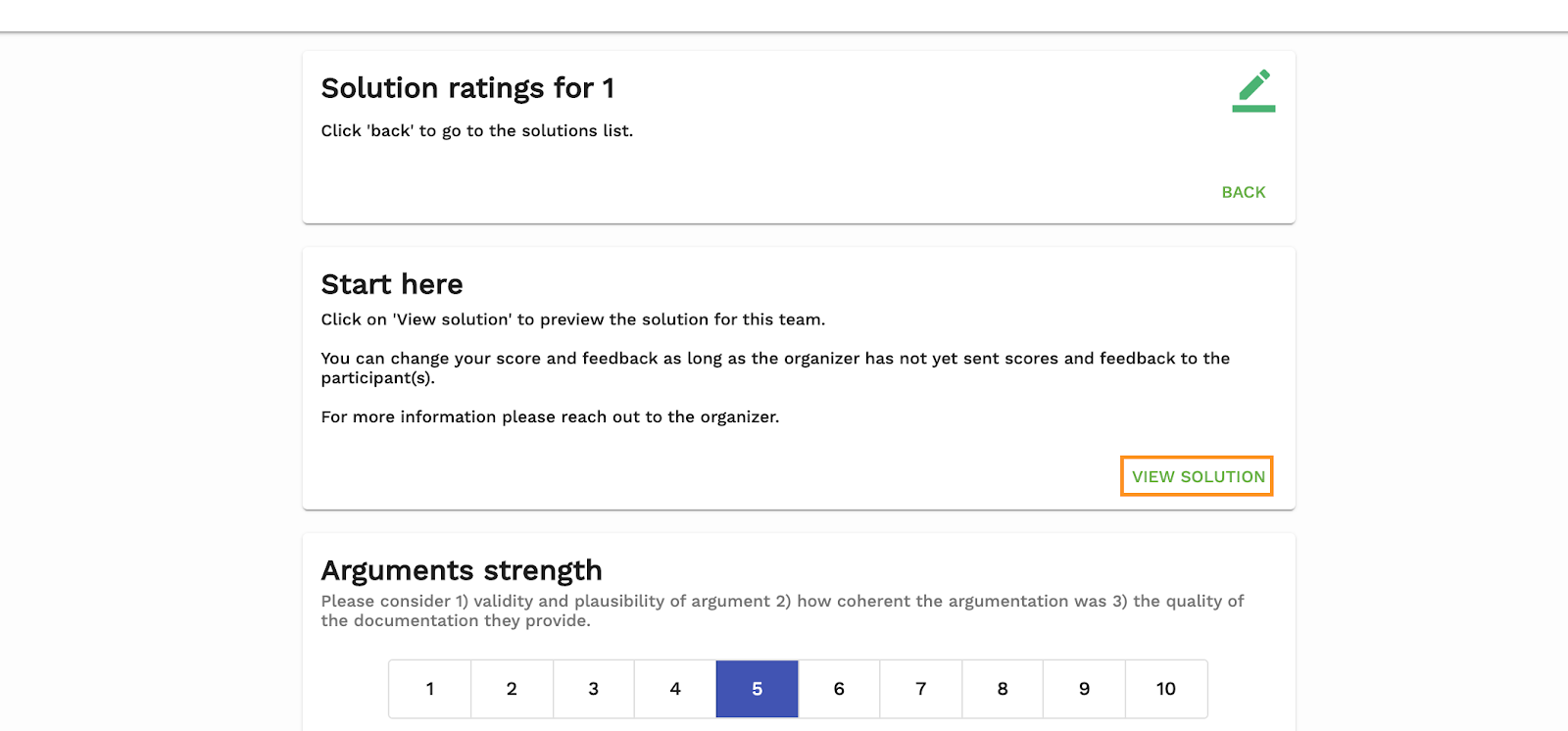Select score 2 for arguments strength

[512, 689]
